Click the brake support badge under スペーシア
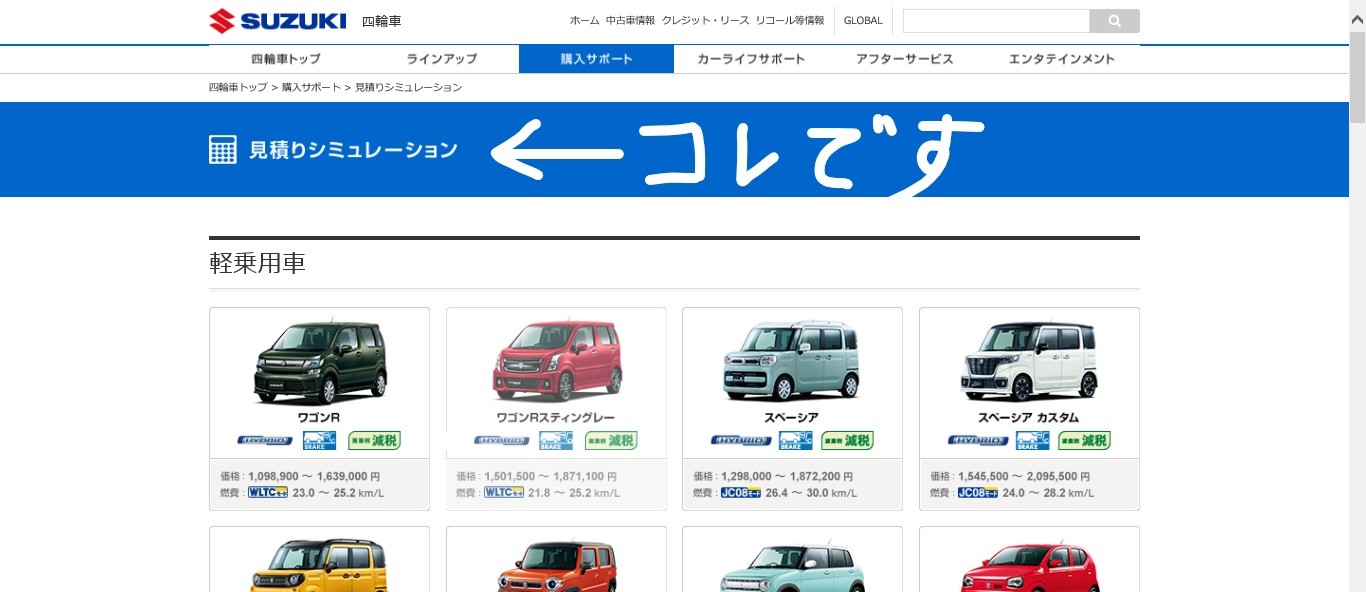This screenshot has width=1366, height=592. 794,440
